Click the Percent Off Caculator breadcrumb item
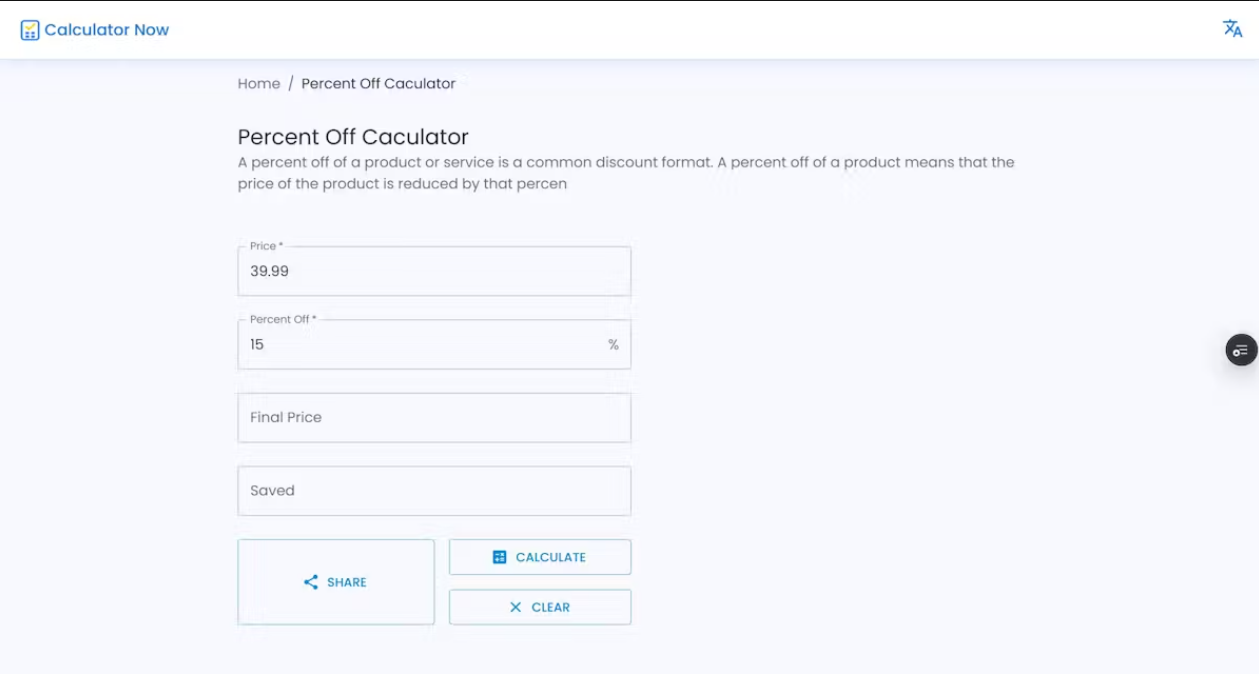Viewport: 1259px width, 674px height. (378, 84)
